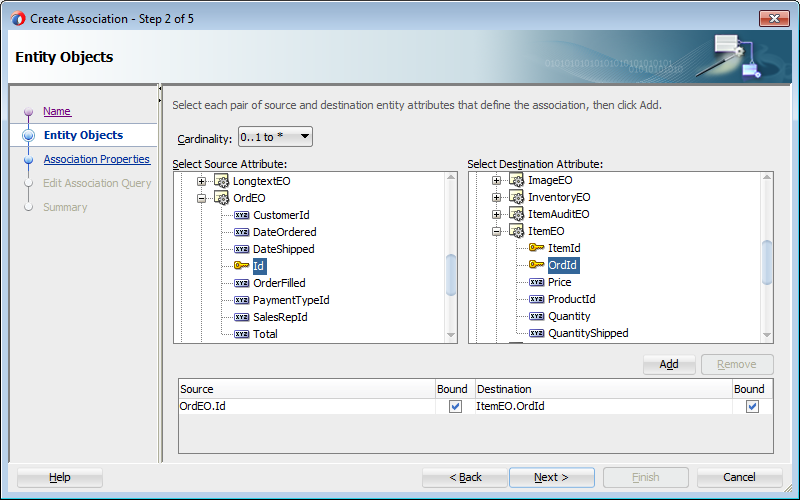Screen dimensions: 800x500
Task: Click the Next button
Action: point(552,477)
